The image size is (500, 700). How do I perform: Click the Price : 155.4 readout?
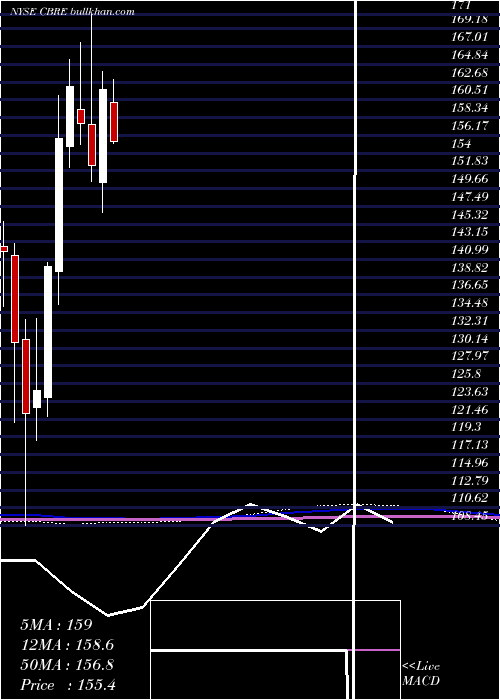point(68,685)
